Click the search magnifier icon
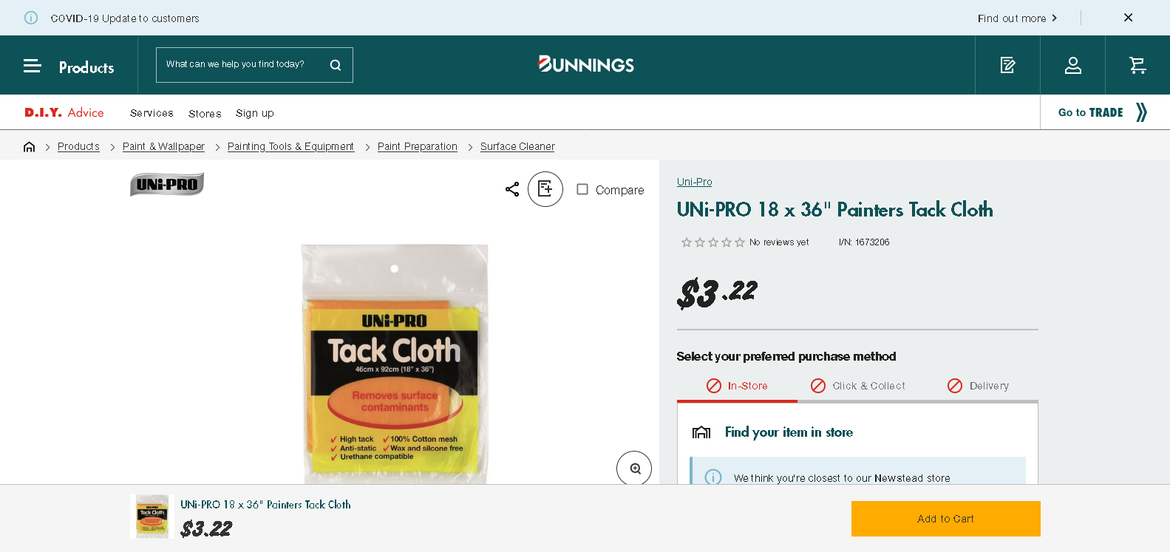The image size is (1170, 552). coord(335,65)
